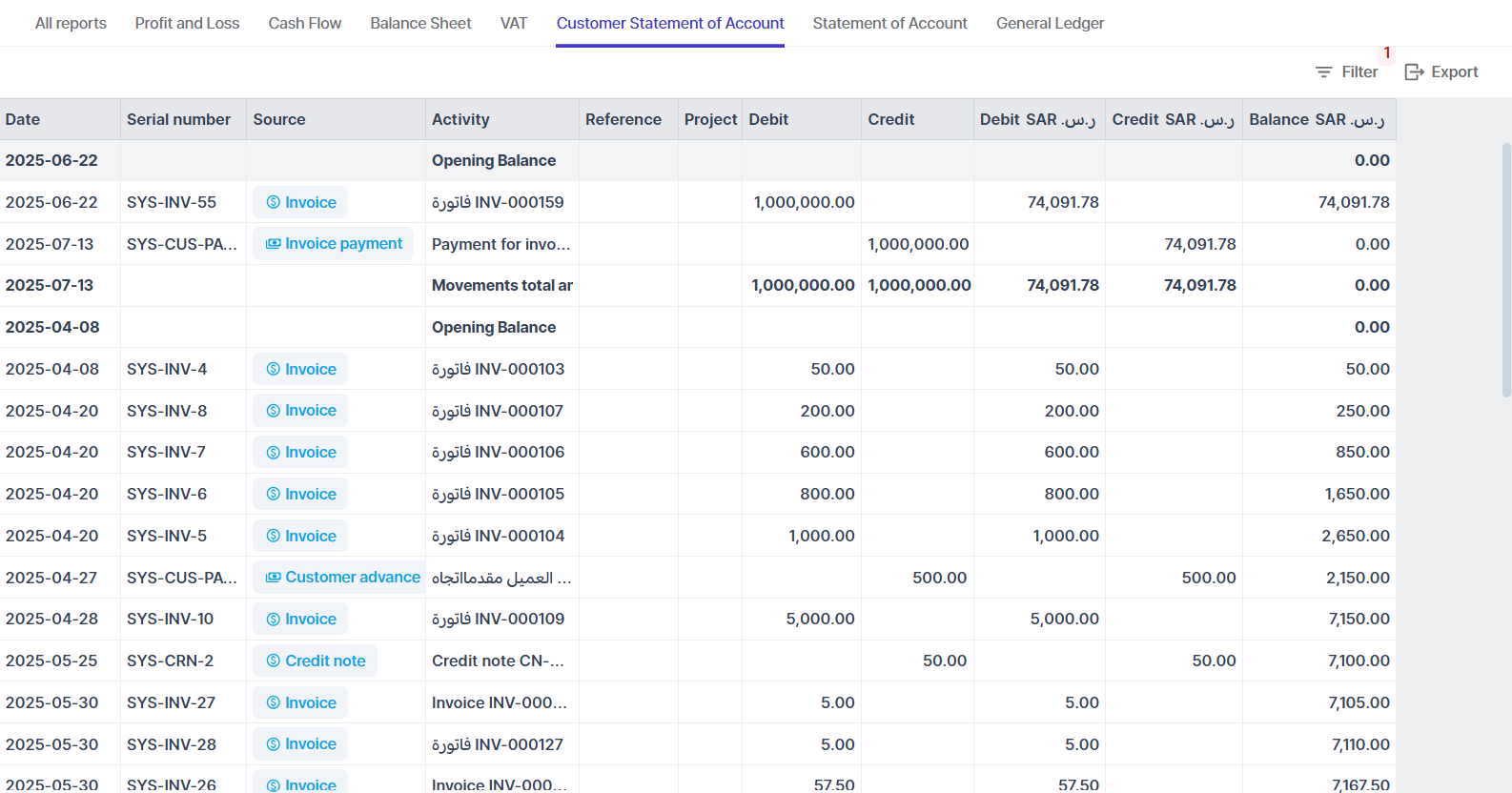Click the Invoice payment icon on 2025-07-13
1512x793 pixels.
pos(274,244)
